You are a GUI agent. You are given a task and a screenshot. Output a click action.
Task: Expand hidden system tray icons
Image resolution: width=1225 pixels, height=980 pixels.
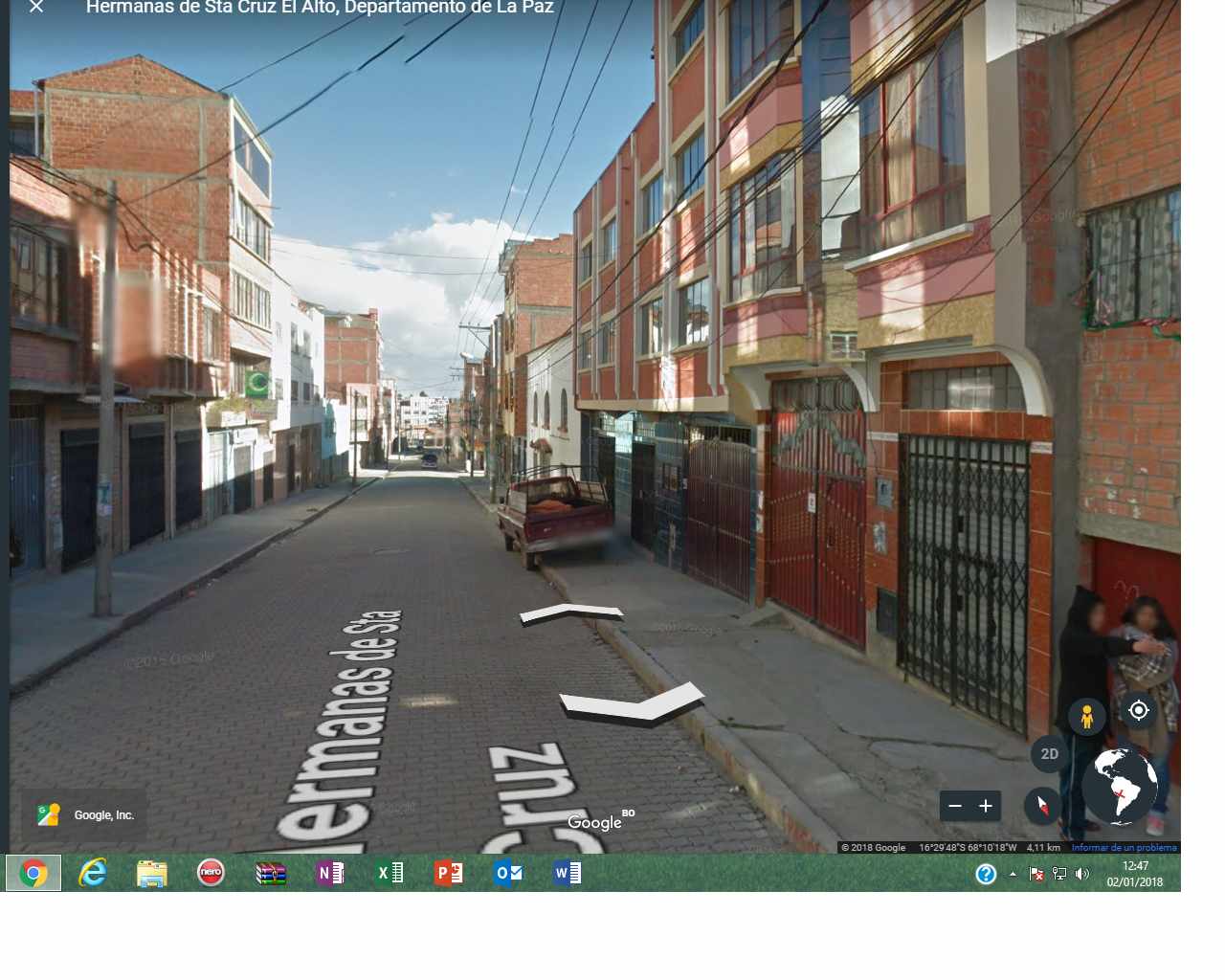click(1011, 873)
